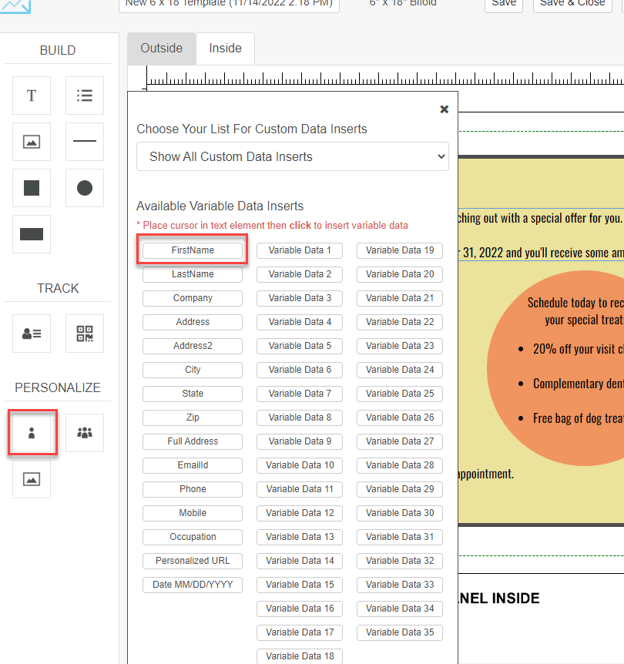Switch to the Inside tab
Image resolution: width=624 pixels, height=664 pixels.
[225, 48]
